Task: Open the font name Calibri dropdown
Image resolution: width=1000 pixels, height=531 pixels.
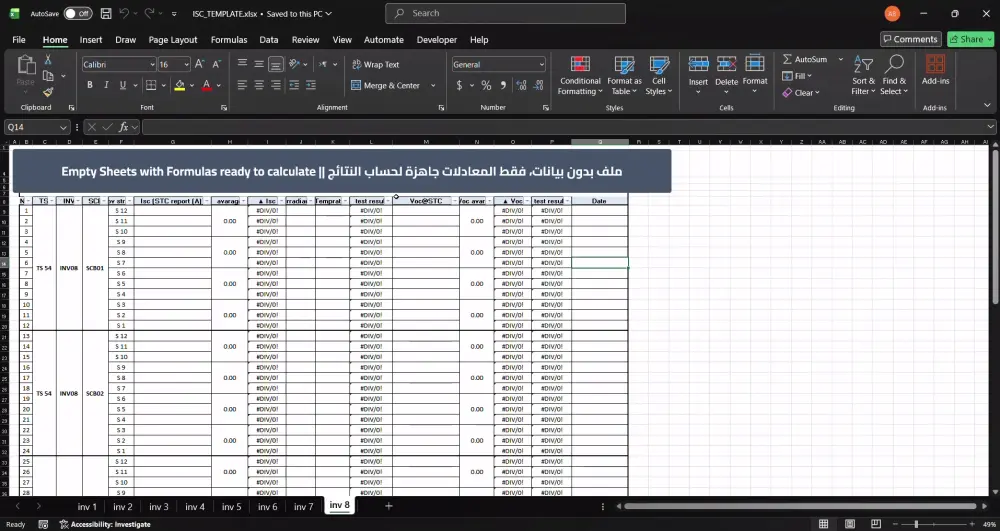Action: 152,64
